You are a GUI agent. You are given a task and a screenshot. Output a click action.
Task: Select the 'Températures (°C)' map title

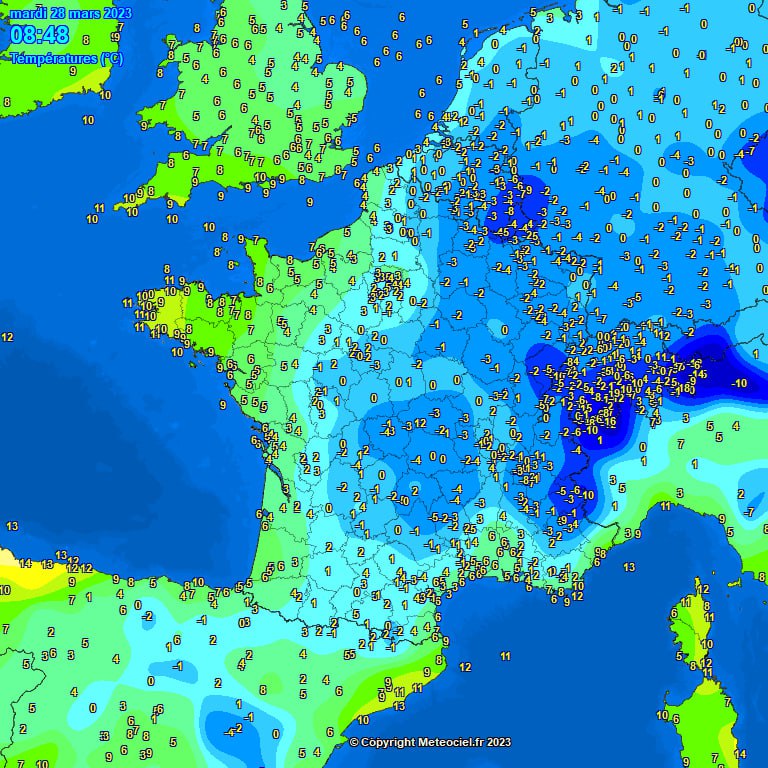point(66,58)
